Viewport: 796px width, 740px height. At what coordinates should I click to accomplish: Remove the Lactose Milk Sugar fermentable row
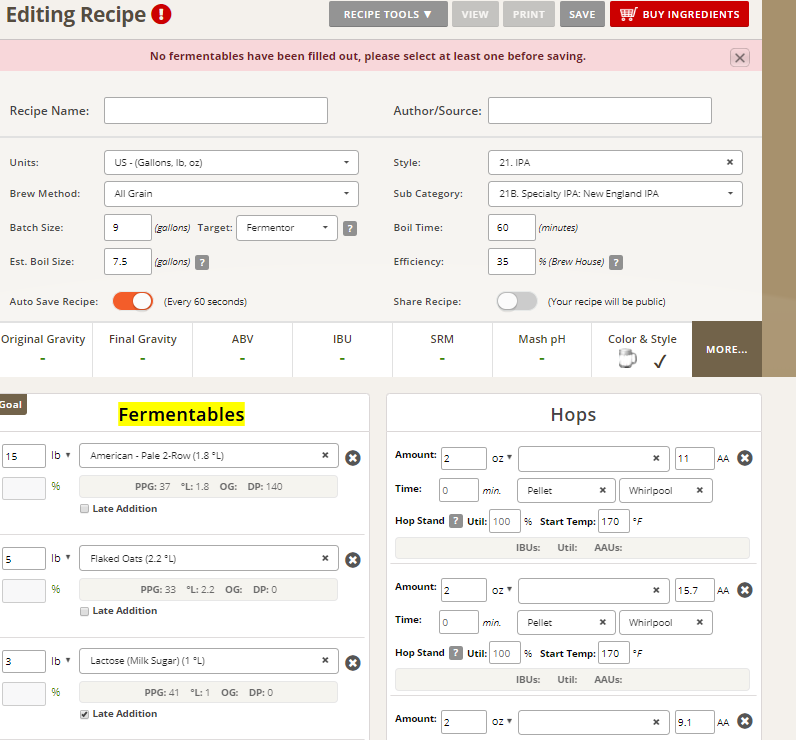(353, 663)
